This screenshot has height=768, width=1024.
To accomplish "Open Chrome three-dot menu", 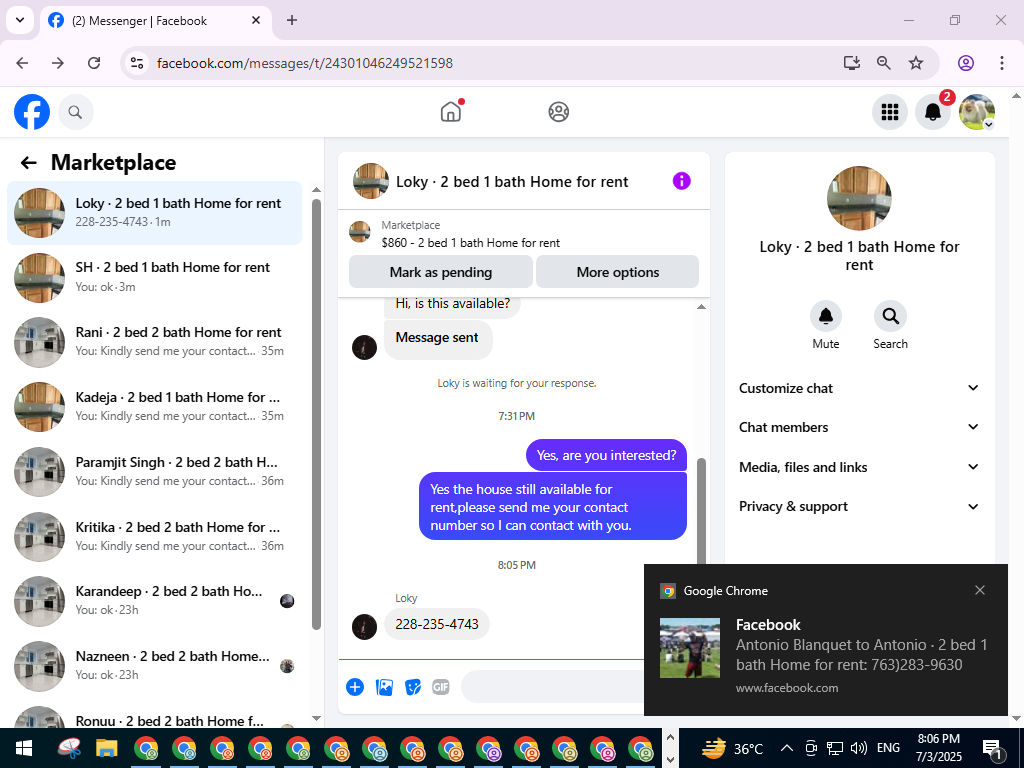I will (x=1002, y=63).
